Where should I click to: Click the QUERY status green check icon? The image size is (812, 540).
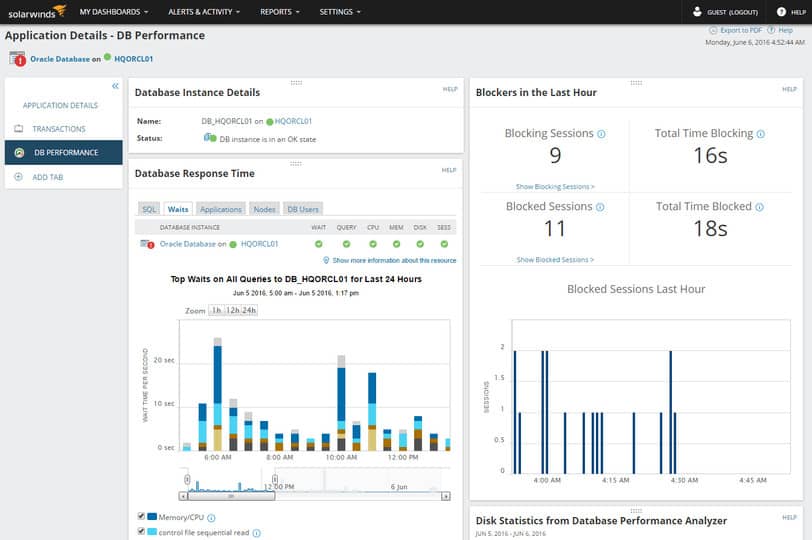[346, 244]
